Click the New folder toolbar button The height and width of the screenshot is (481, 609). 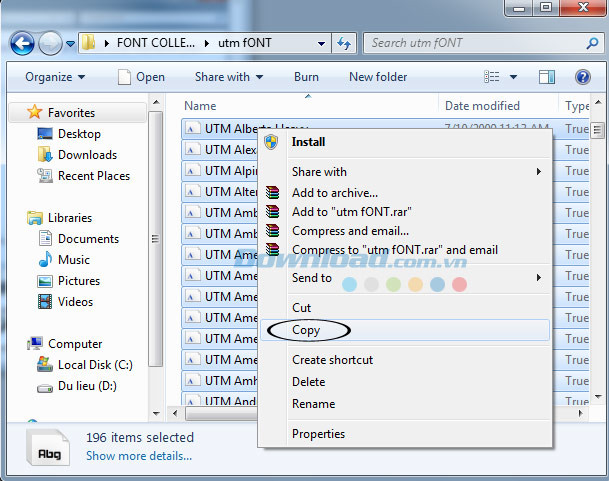(378, 77)
